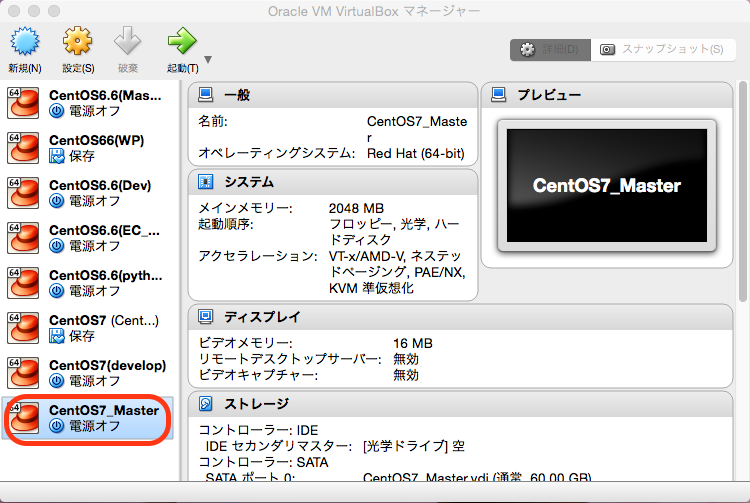This screenshot has height=503, width=750.
Task: Select the CentOS6.6(Mas... virtual machine icon
Action: (23, 103)
